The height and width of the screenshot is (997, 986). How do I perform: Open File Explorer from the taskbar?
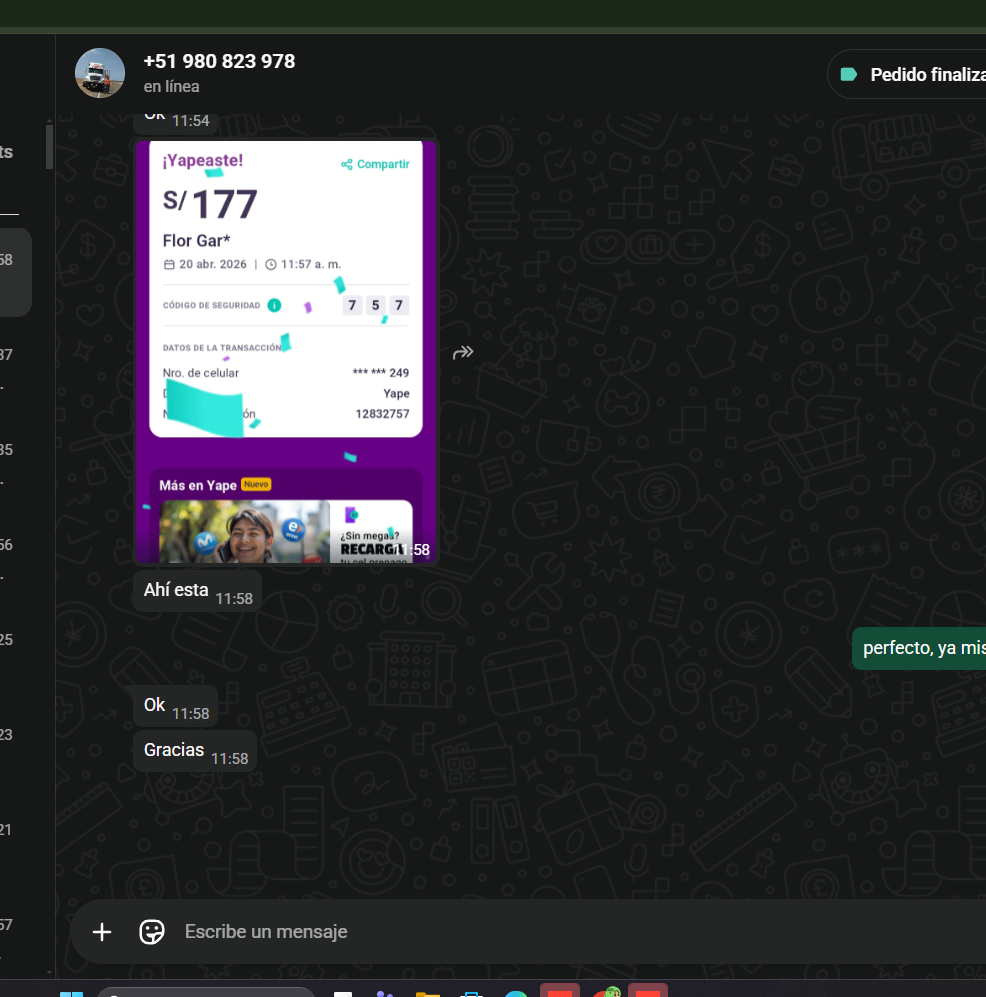[x=428, y=993]
